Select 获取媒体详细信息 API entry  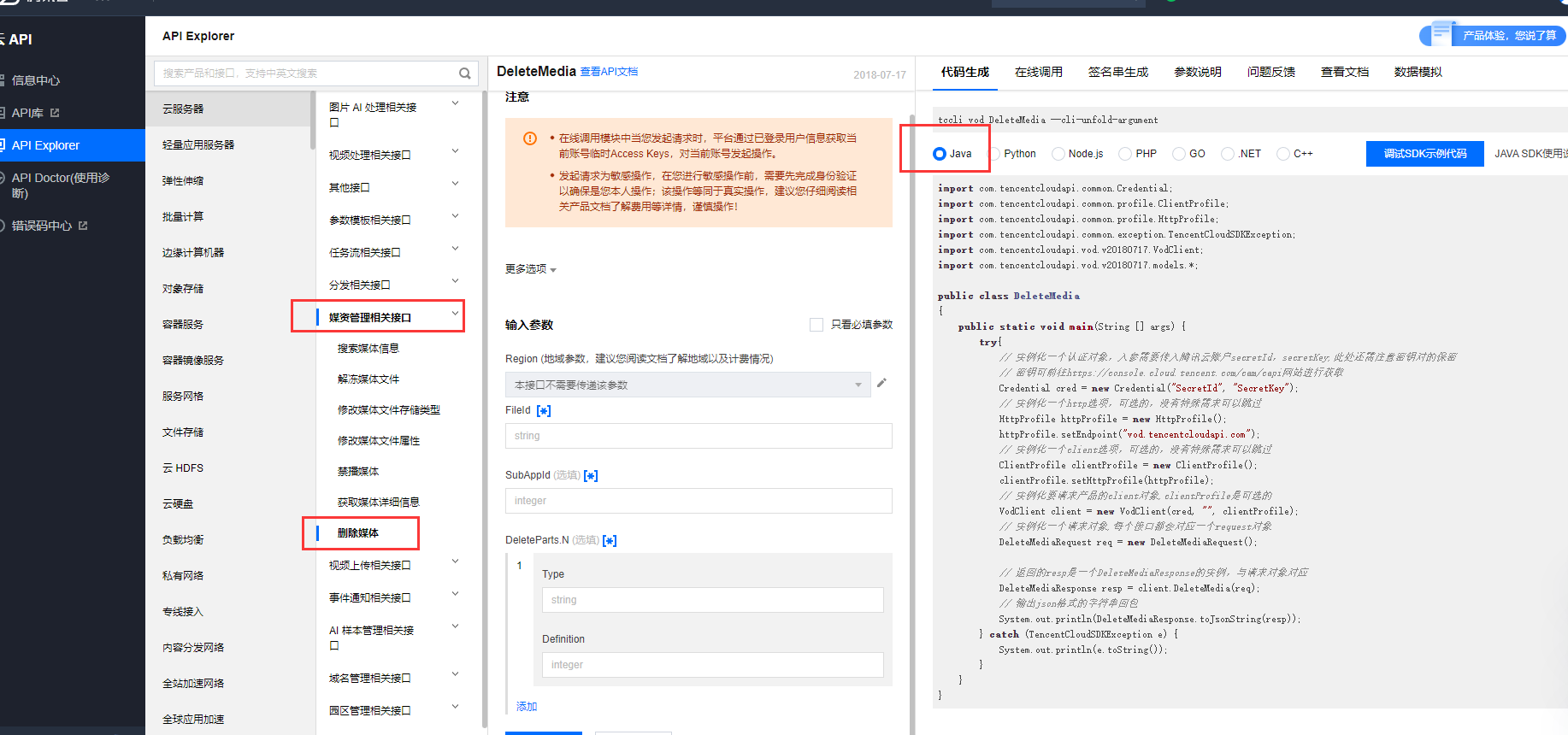[x=379, y=503]
